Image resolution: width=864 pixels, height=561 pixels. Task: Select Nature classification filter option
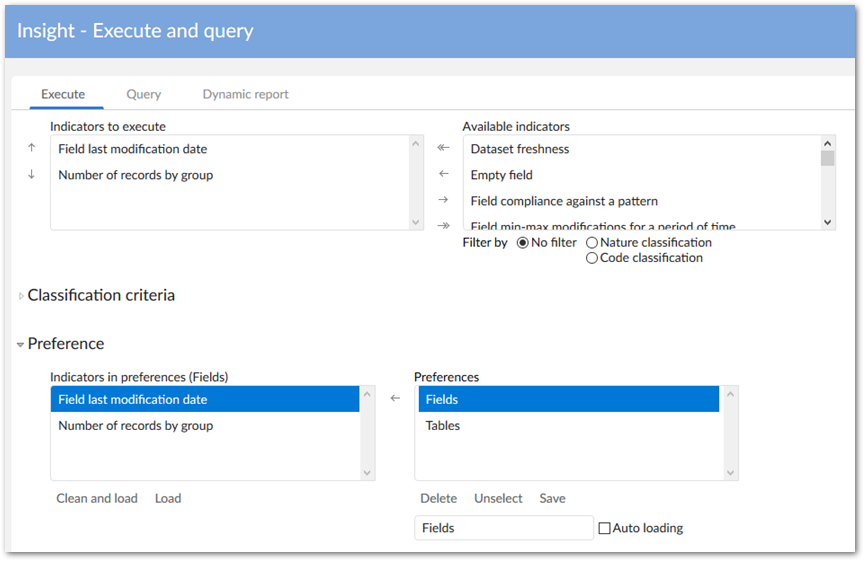point(592,243)
